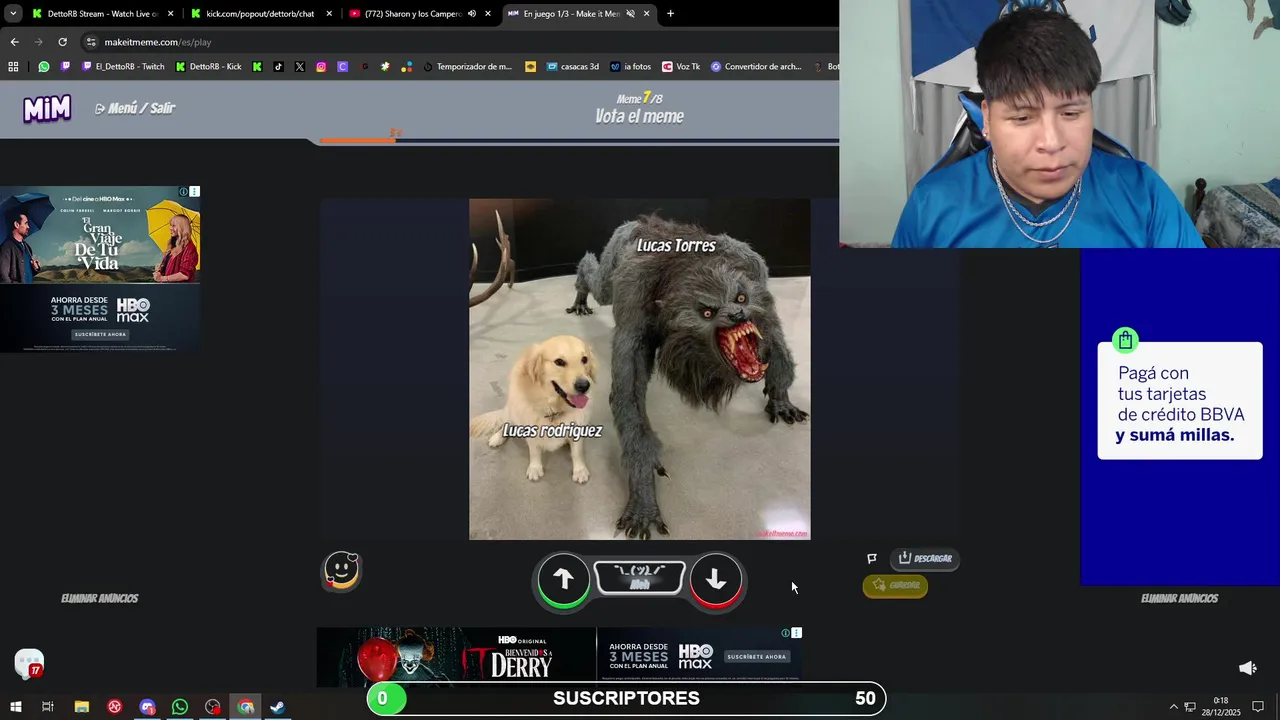Viewport: 1280px width, 720px height.
Task: Toggle the game sound speaker icon
Action: click(1248, 668)
